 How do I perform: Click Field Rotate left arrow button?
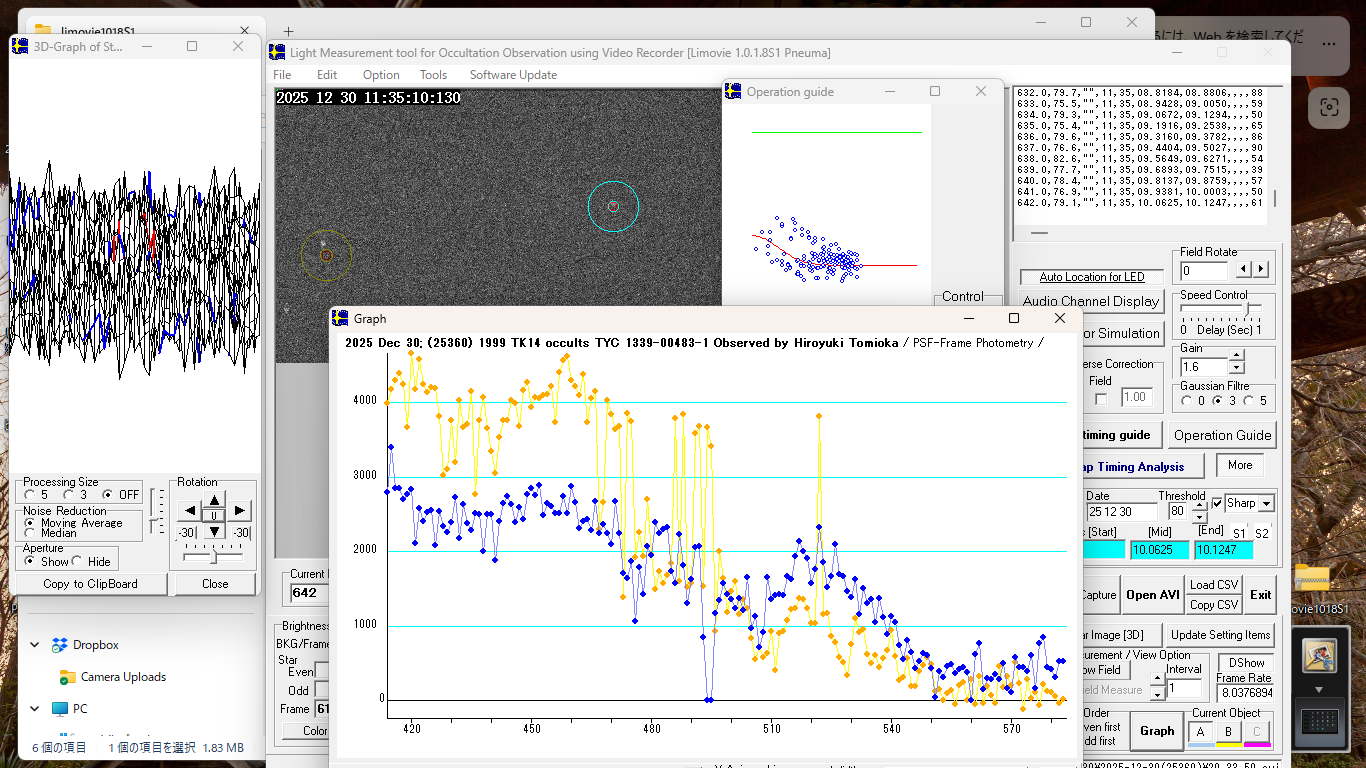(x=1244, y=270)
